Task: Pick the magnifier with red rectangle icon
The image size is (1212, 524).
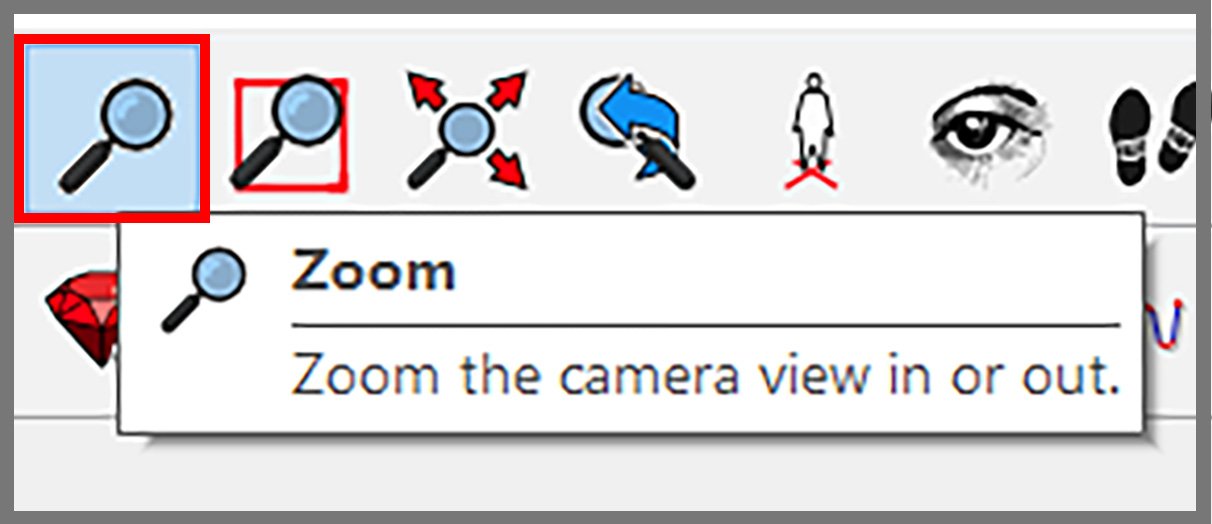Action: pyautogui.click(x=290, y=134)
